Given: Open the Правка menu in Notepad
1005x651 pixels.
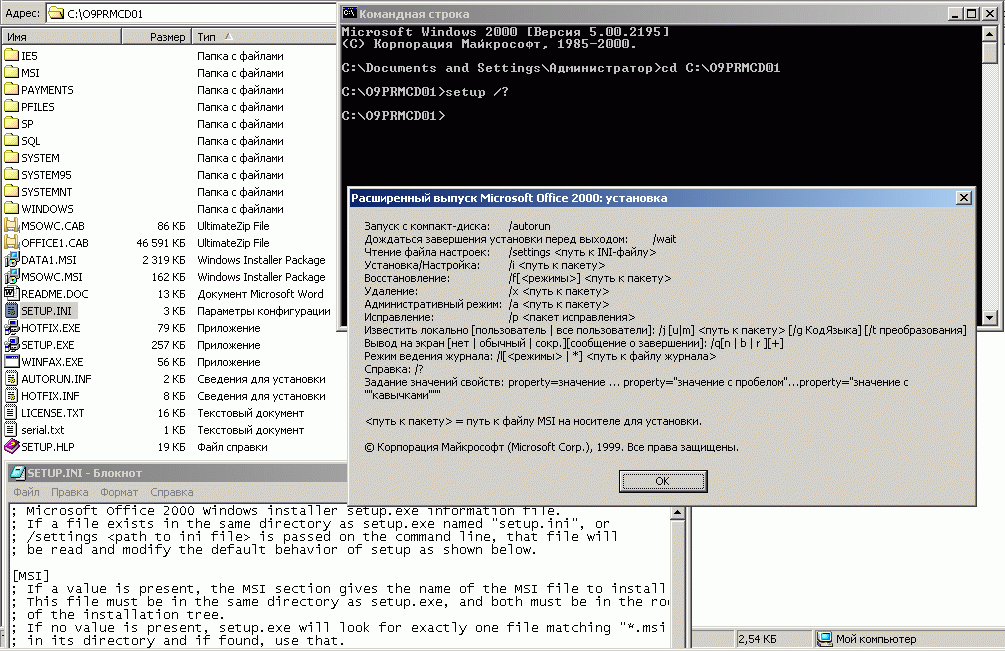Looking at the screenshot, I should (x=69, y=492).
